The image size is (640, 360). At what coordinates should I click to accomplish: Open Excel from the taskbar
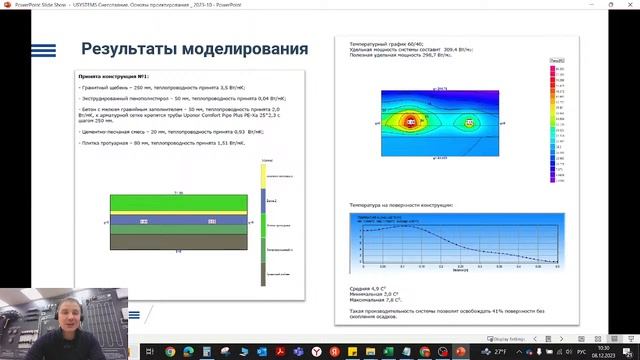click(388, 351)
